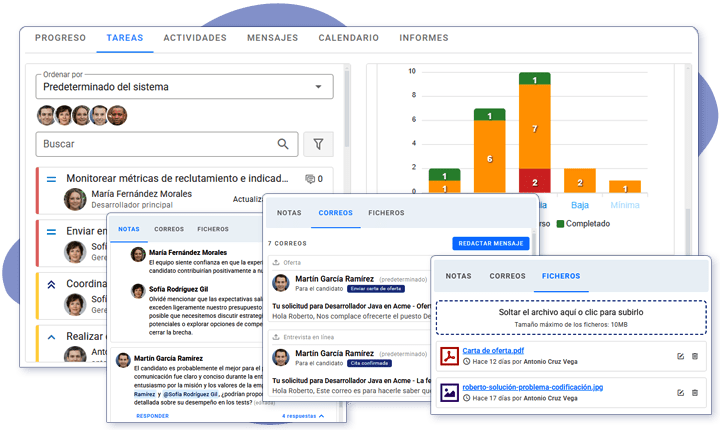This screenshot has width=720, height=430.
Task: Click the filter funnel icon beside search
Action: pos(318,145)
